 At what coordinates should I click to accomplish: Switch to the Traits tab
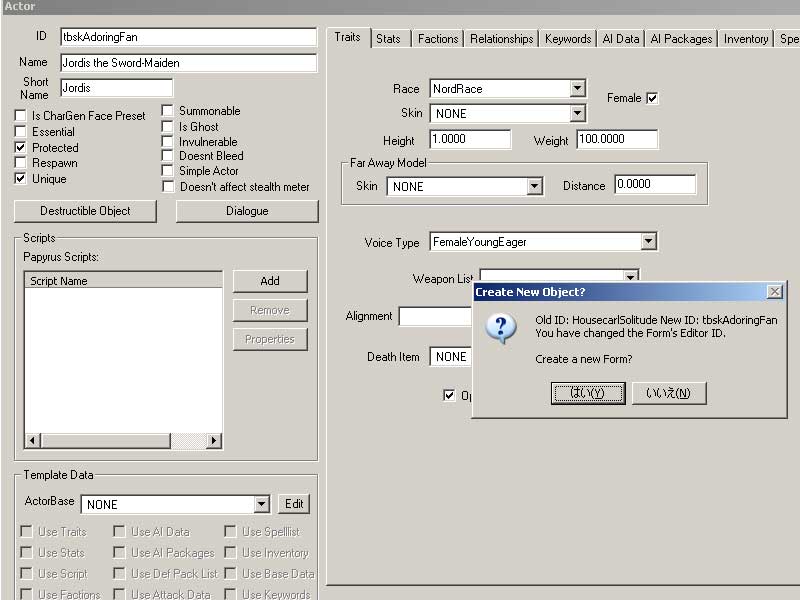347,37
